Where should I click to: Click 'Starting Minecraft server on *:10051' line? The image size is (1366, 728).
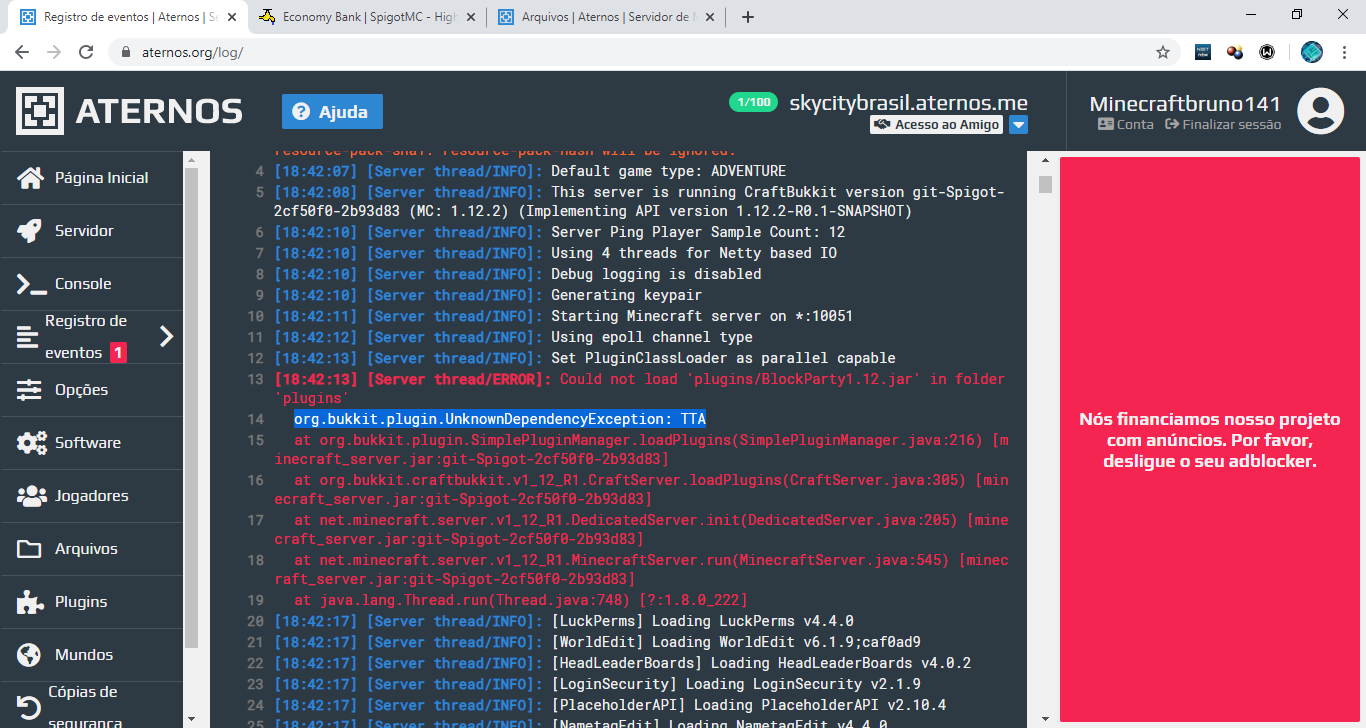[564, 316]
